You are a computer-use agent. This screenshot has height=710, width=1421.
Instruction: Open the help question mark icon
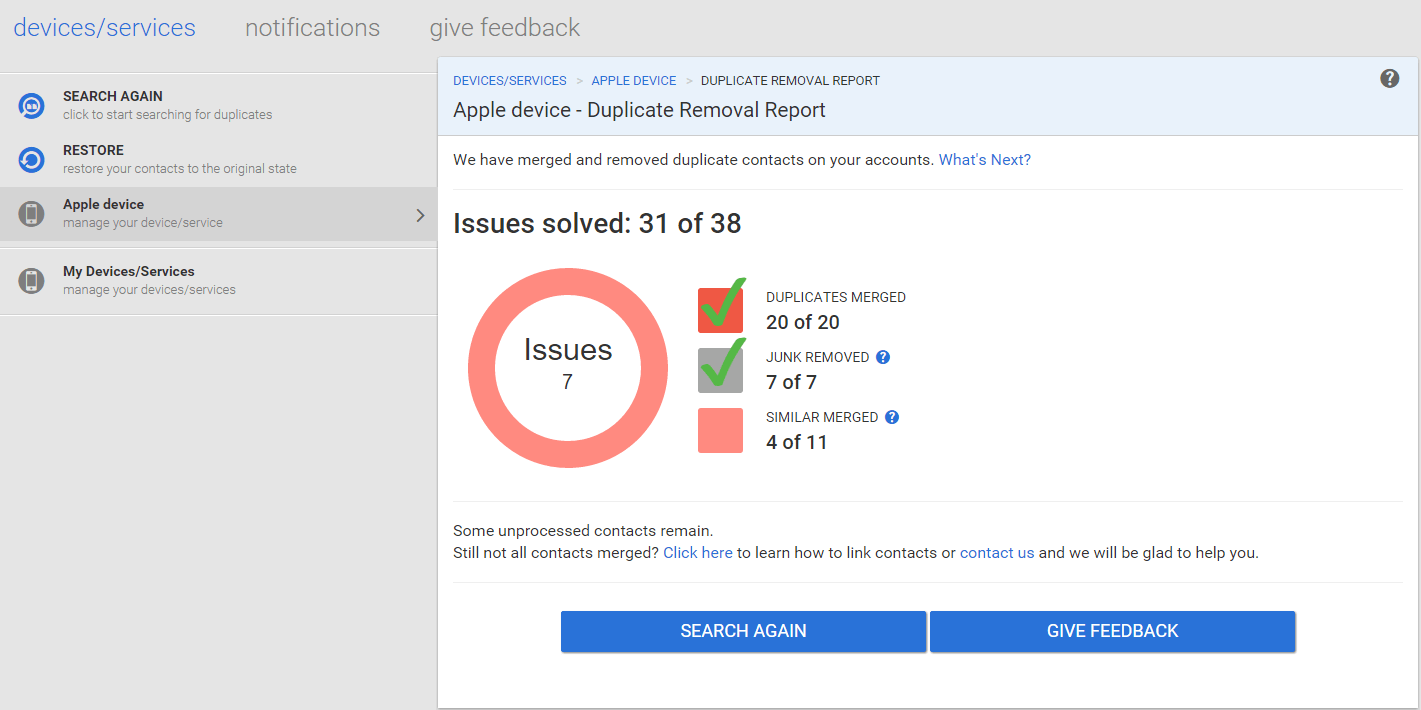[1389, 79]
